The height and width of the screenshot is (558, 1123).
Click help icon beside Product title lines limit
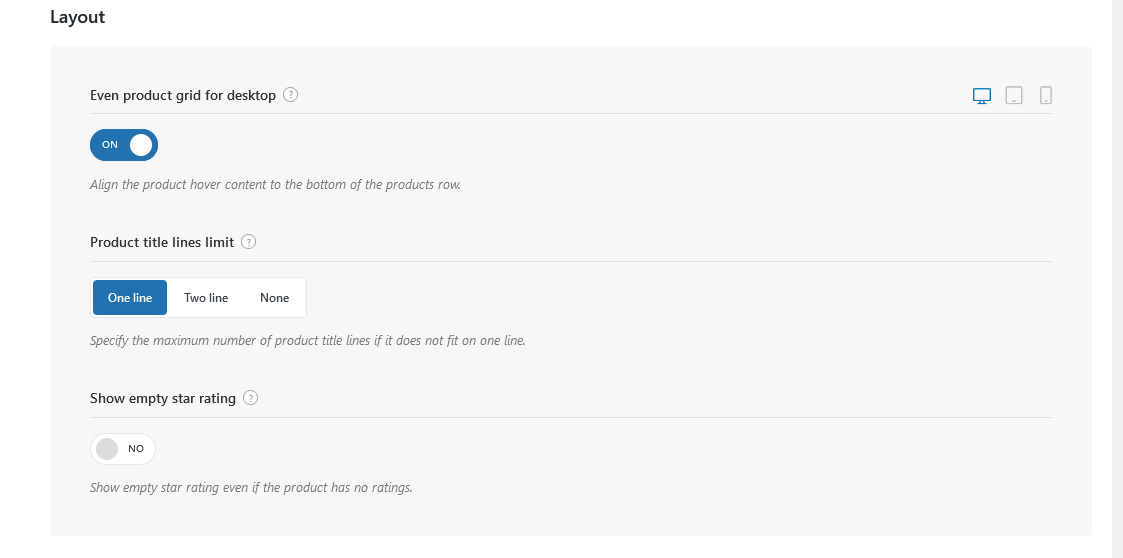click(x=249, y=242)
